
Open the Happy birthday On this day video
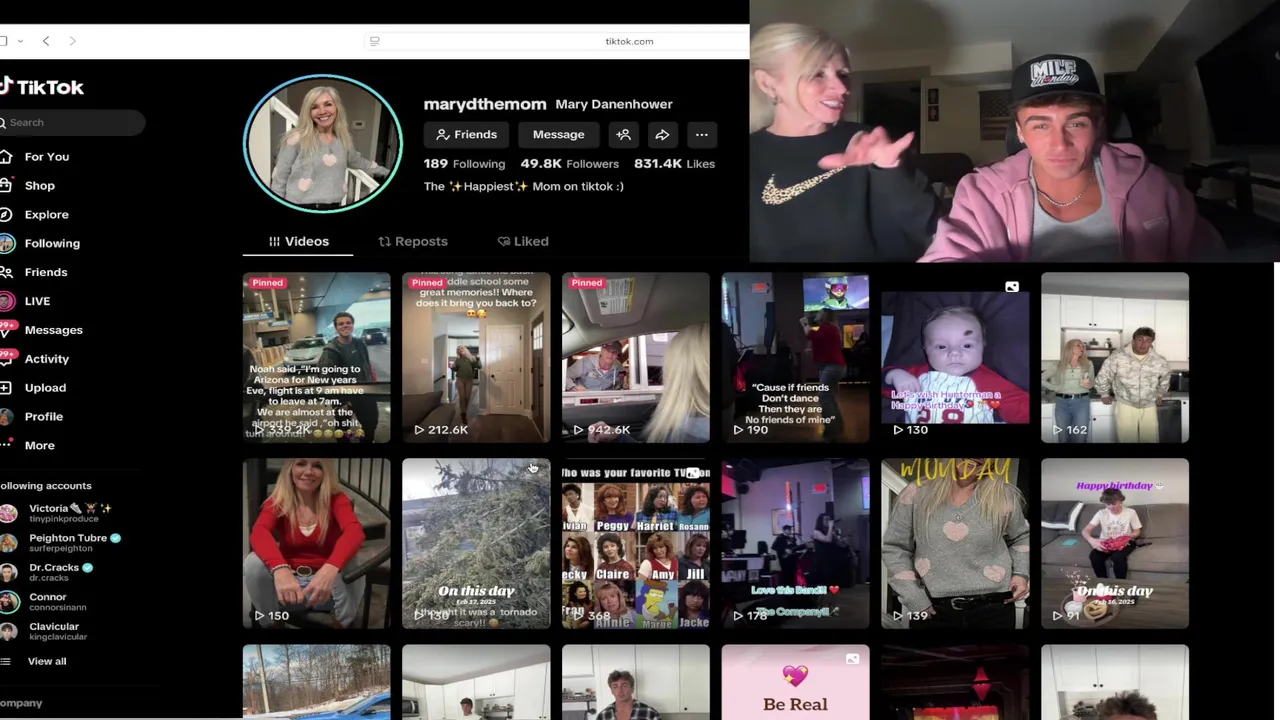(x=1115, y=543)
